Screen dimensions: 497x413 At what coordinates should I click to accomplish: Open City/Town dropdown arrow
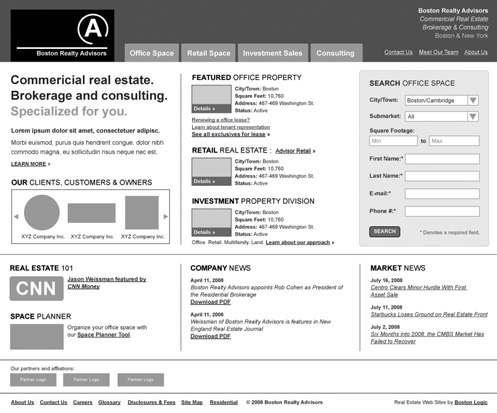473,100
